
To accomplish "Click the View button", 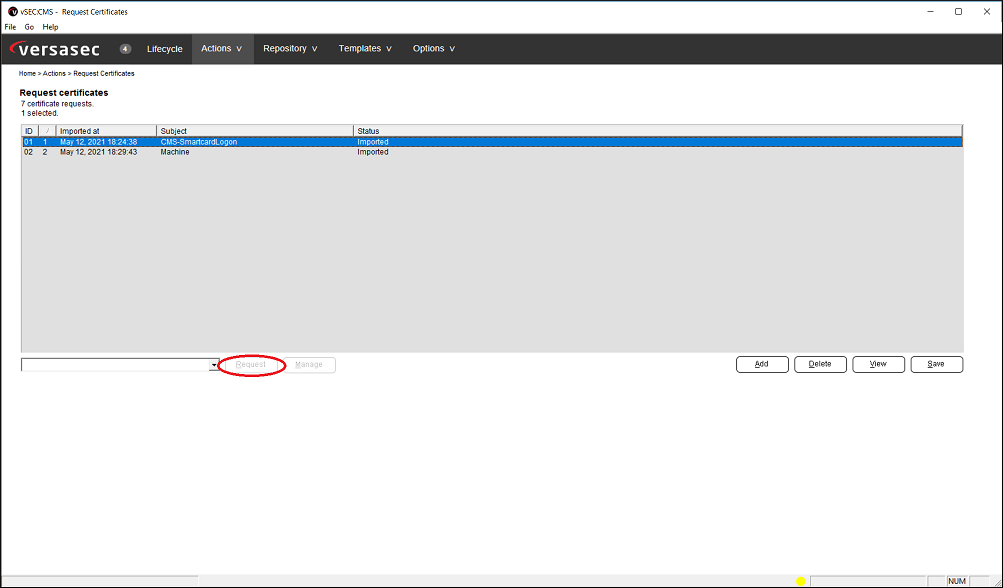I will (878, 364).
